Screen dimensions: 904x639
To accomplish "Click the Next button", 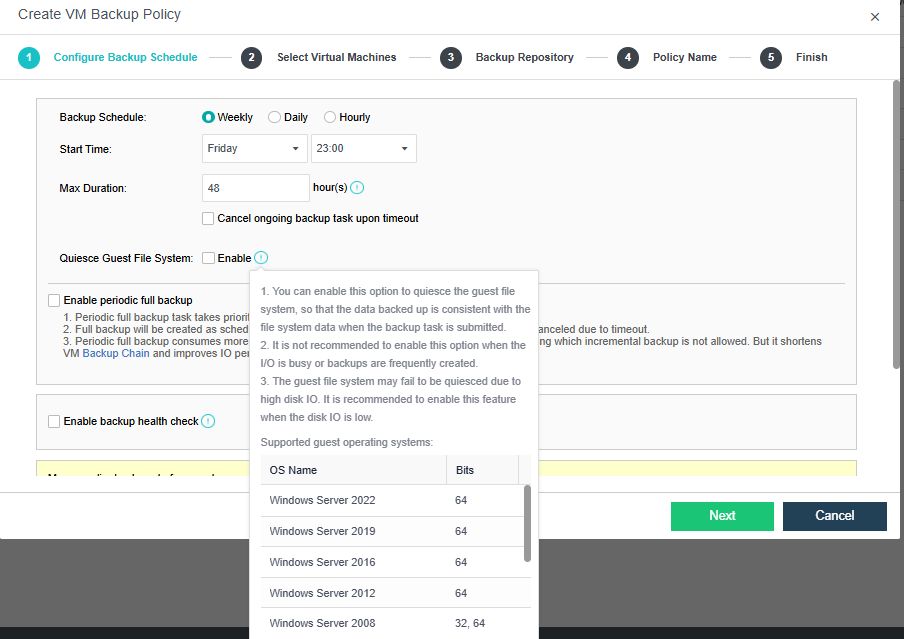I will pyautogui.click(x=722, y=516).
